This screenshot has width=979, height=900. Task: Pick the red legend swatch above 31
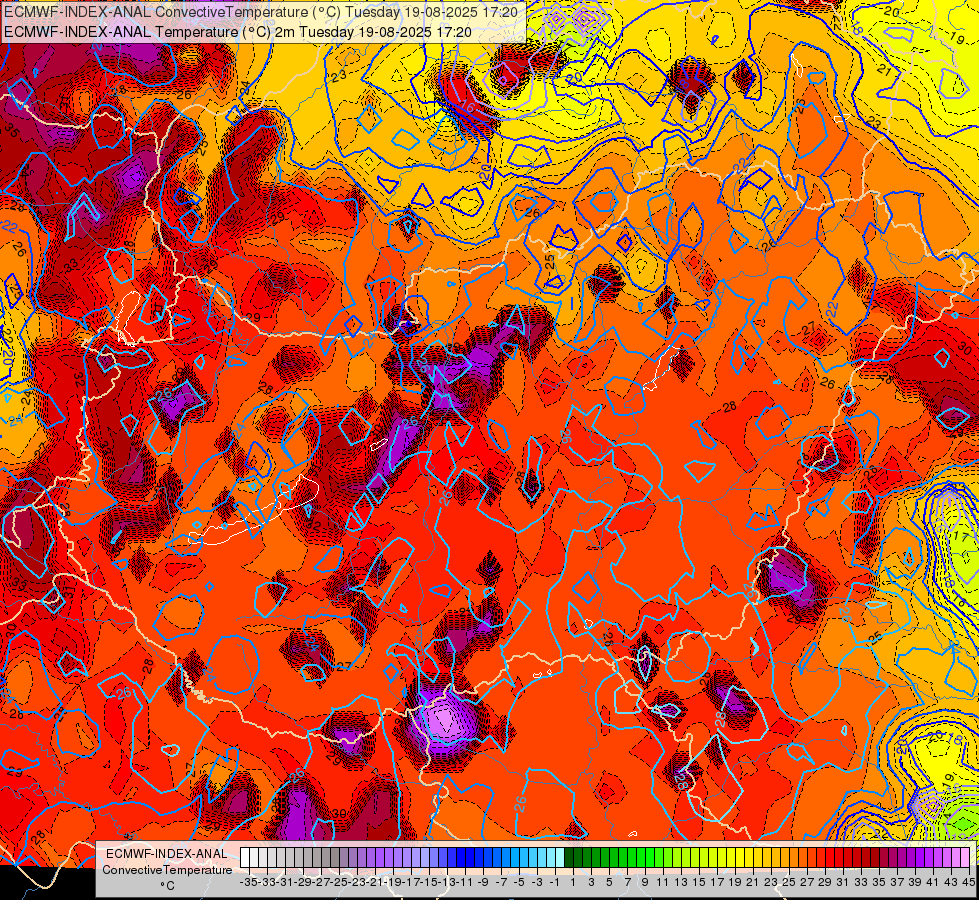click(839, 857)
